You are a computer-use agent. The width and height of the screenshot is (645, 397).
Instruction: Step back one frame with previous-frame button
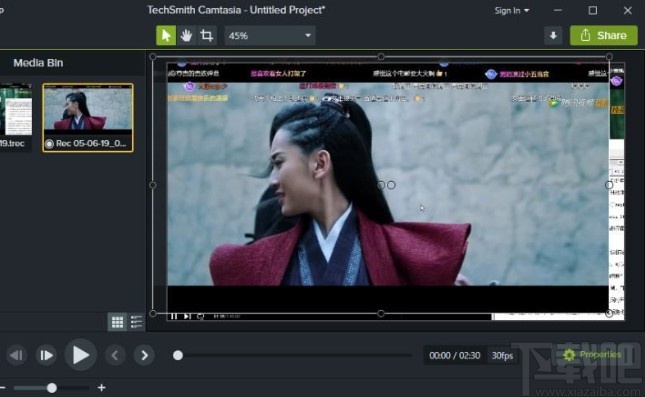coord(16,355)
